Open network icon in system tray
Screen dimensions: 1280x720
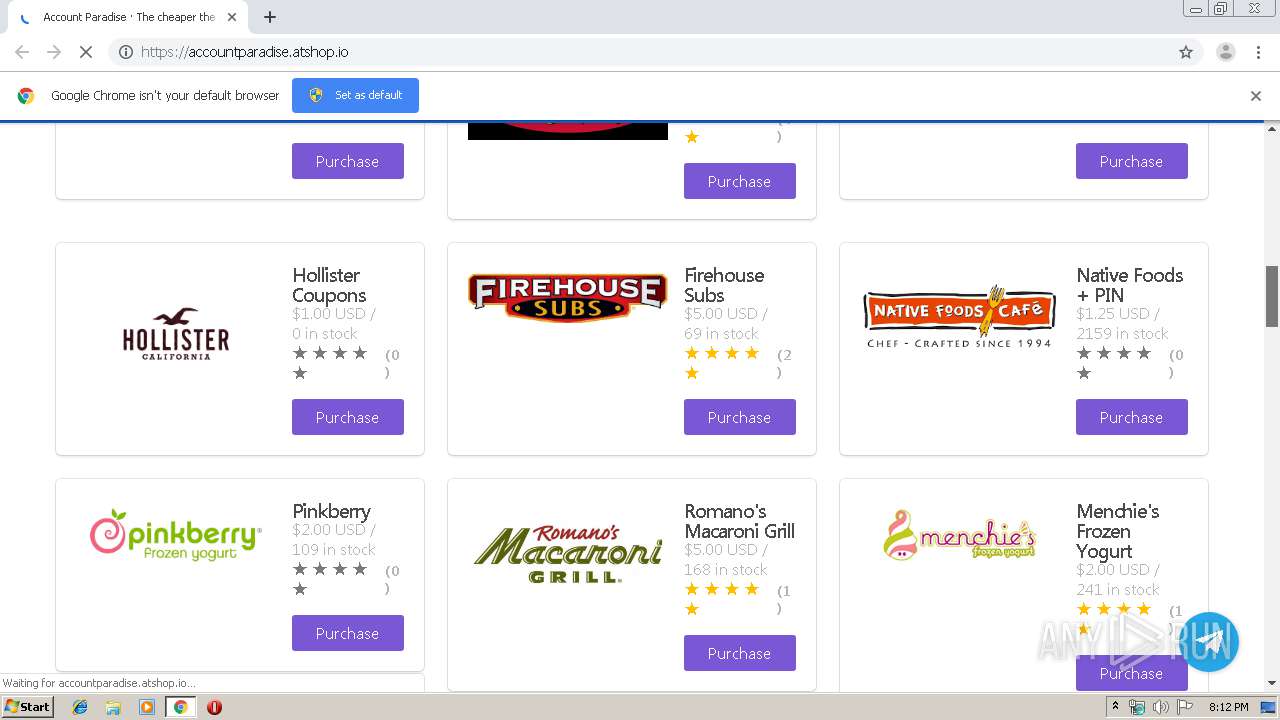(1137, 707)
